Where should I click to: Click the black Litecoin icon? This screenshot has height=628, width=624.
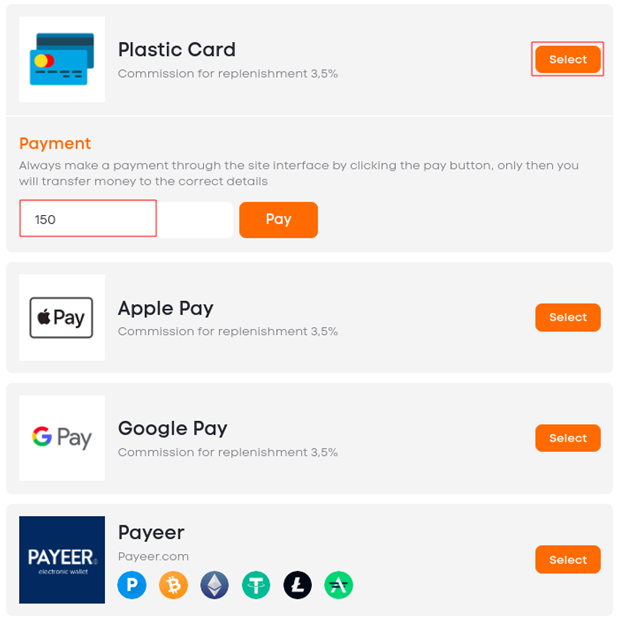point(298,585)
